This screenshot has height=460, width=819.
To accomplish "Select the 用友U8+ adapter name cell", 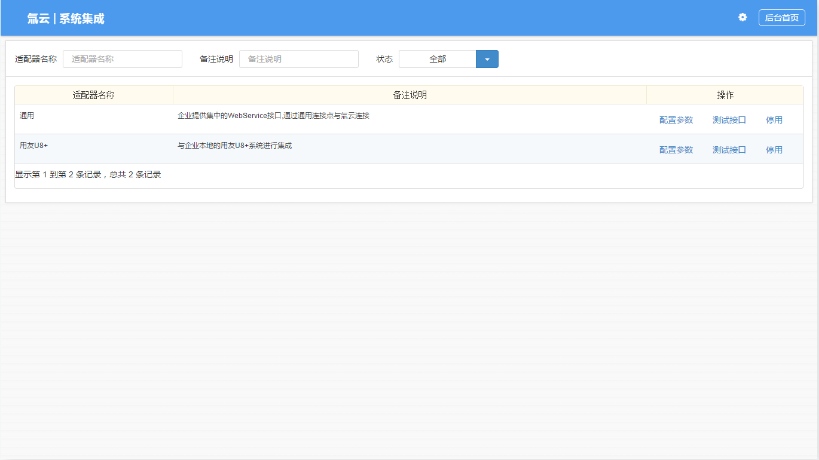I will click(x=94, y=149).
